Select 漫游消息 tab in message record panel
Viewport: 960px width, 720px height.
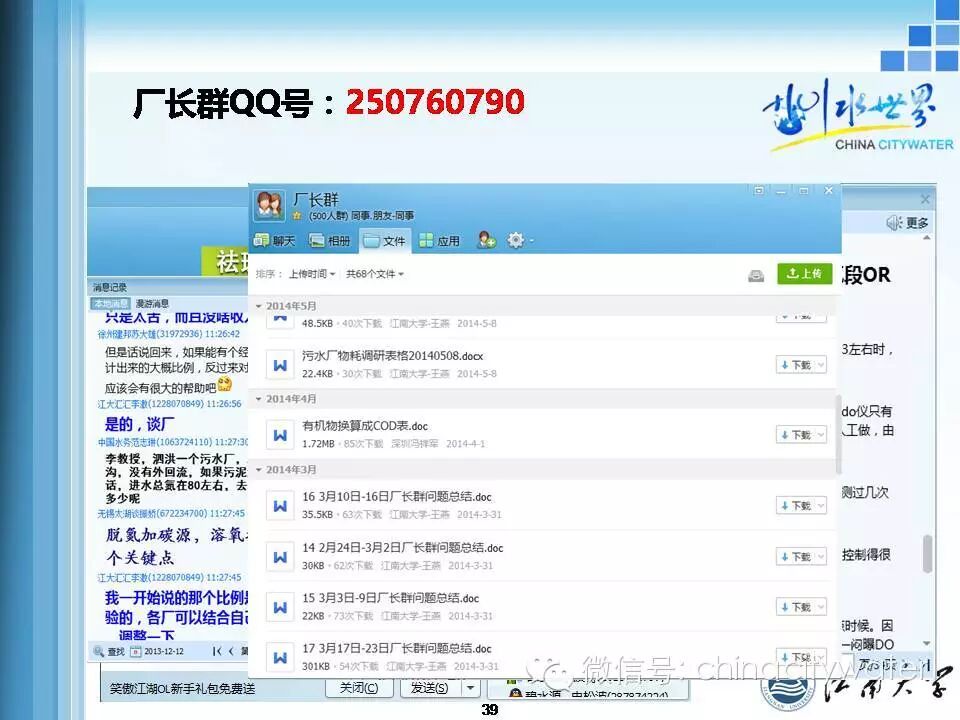coord(152,304)
